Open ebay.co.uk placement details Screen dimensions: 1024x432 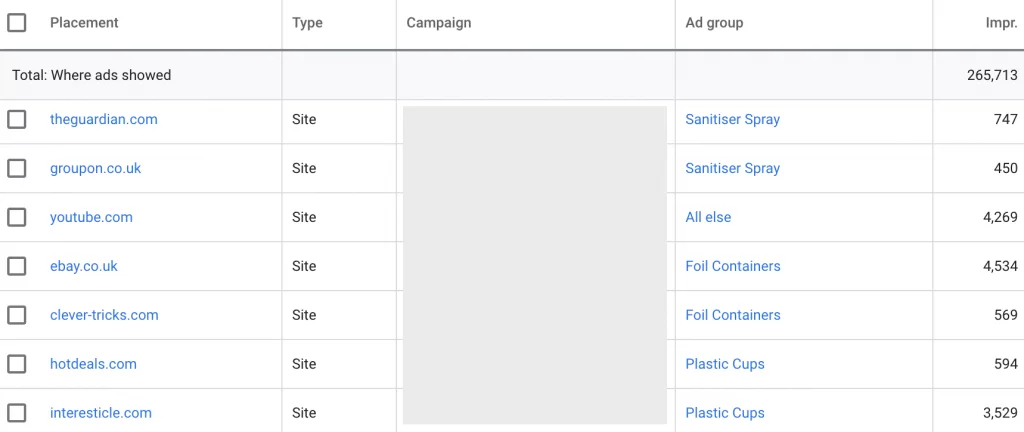point(84,266)
